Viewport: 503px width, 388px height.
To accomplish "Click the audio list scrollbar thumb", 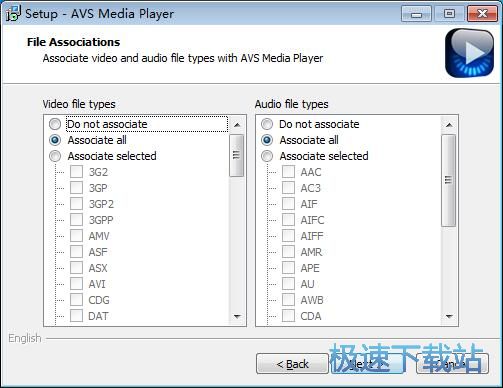I will click(449, 180).
